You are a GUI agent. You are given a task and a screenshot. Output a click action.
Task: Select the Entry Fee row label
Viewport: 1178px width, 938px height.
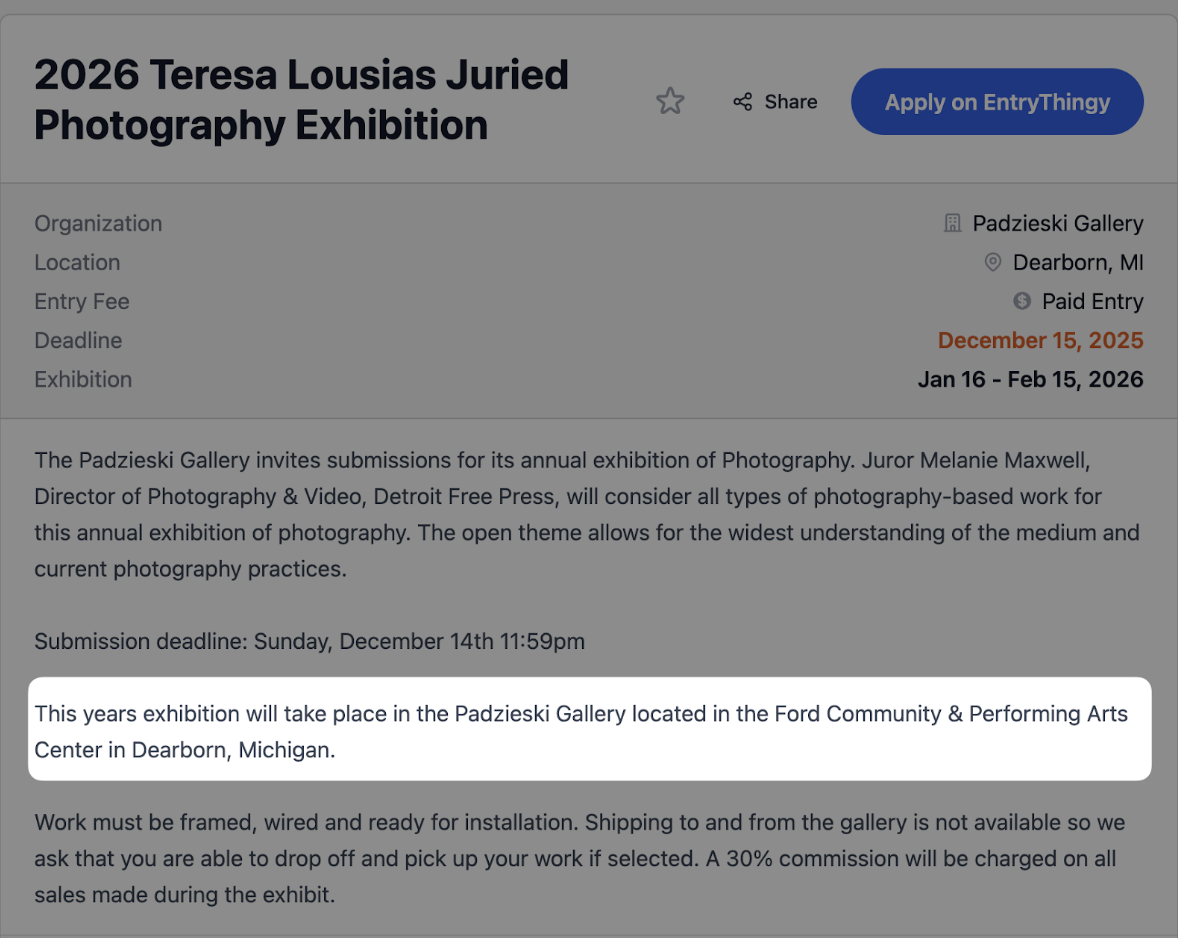click(82, 301)
